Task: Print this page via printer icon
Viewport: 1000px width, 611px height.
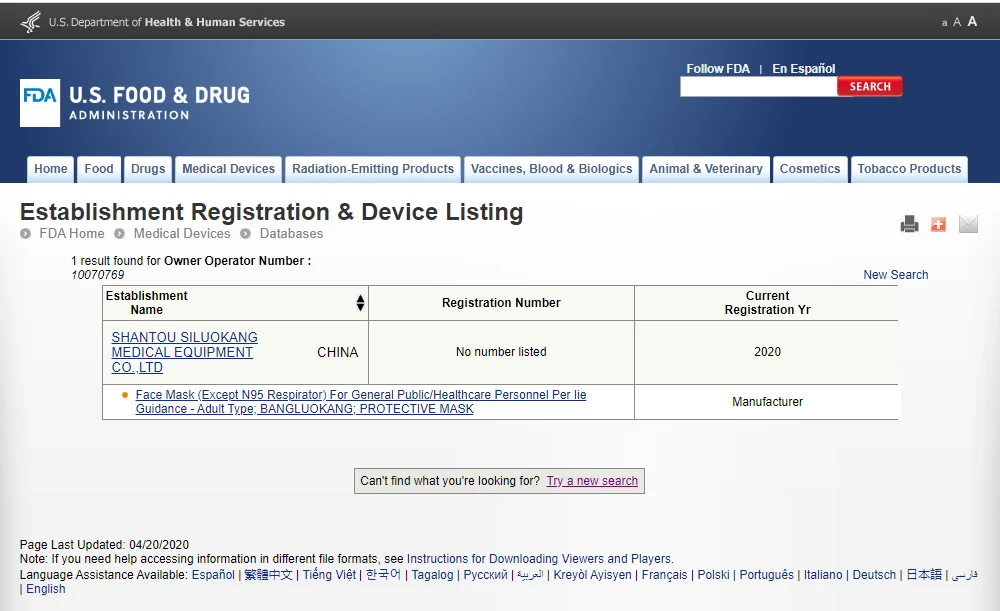Action: click(909, 224)
